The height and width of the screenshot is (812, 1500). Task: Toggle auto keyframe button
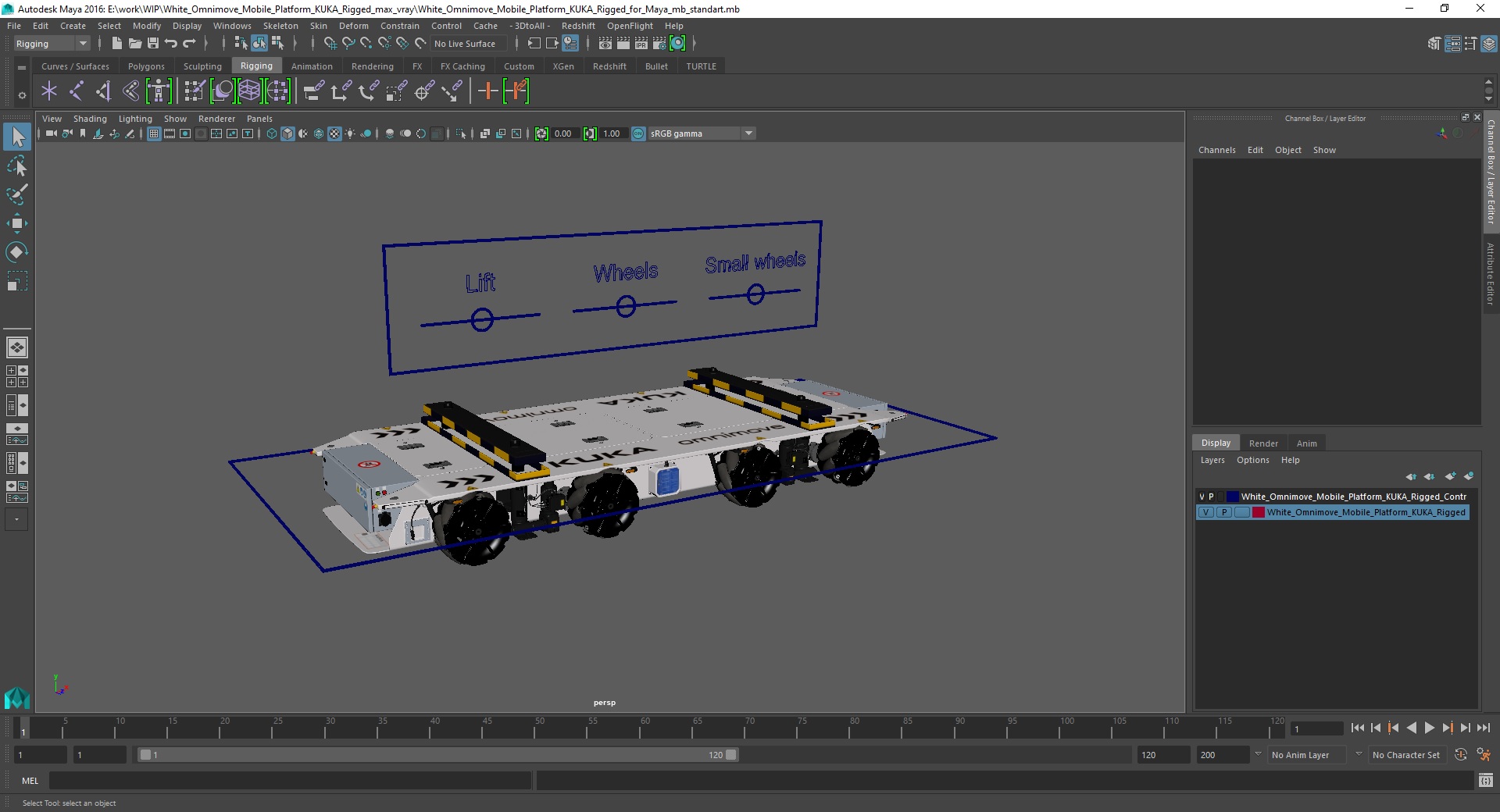point(1460,755)
